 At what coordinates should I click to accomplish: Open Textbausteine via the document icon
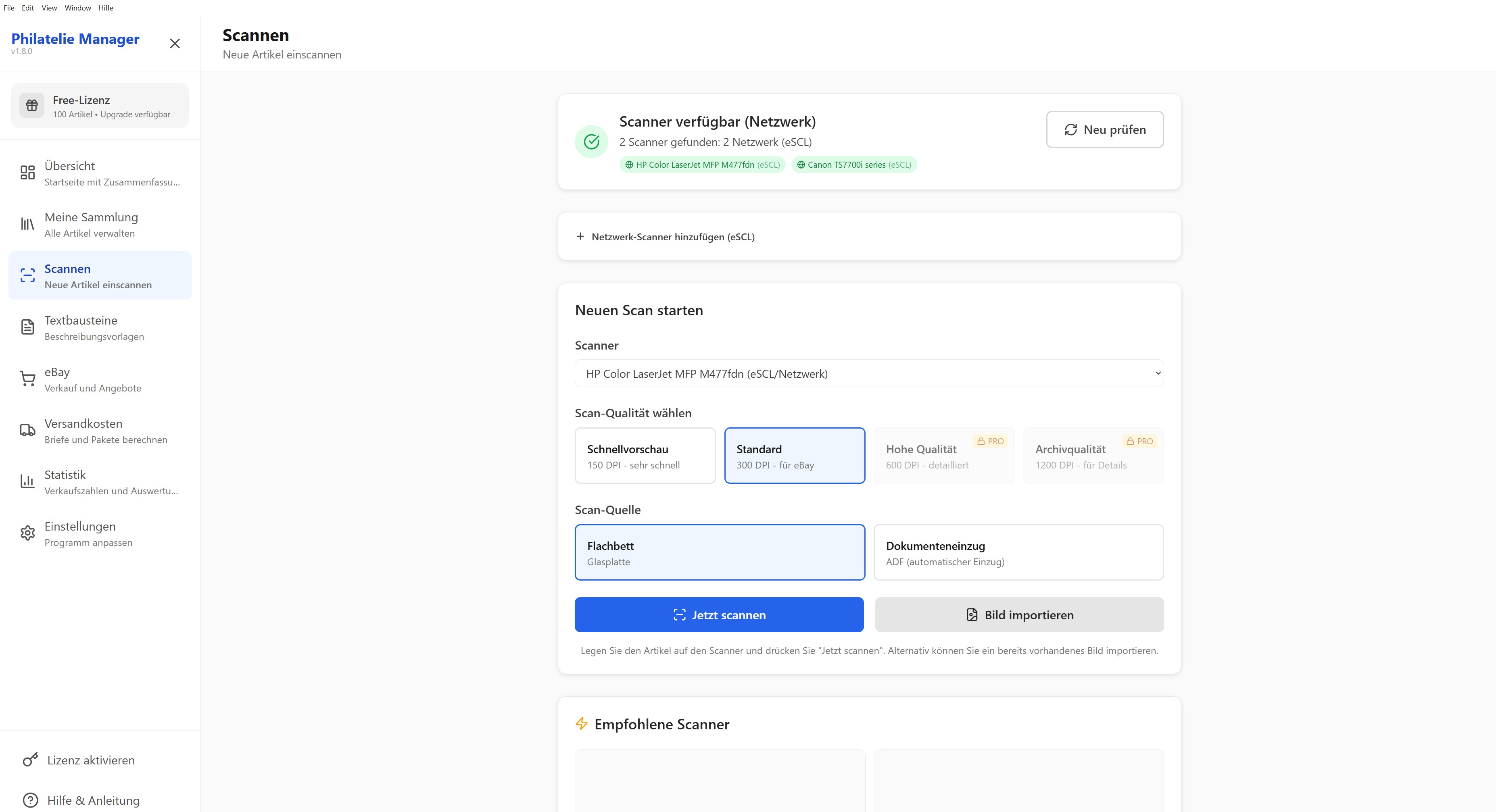coord(27,327)
